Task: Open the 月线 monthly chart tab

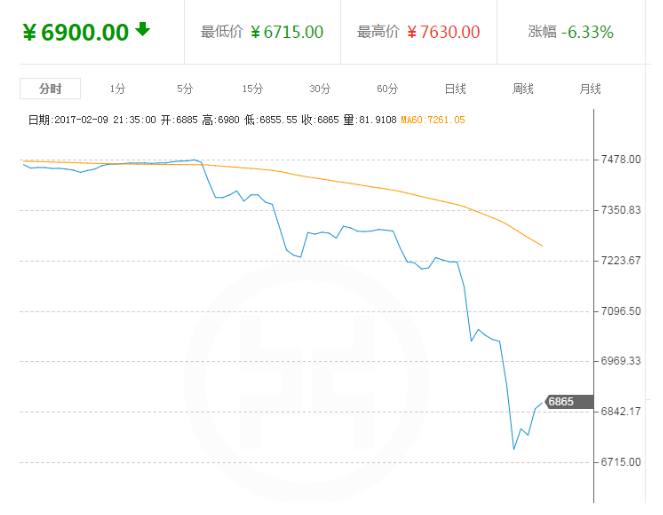Action: (x=590, y=89)
